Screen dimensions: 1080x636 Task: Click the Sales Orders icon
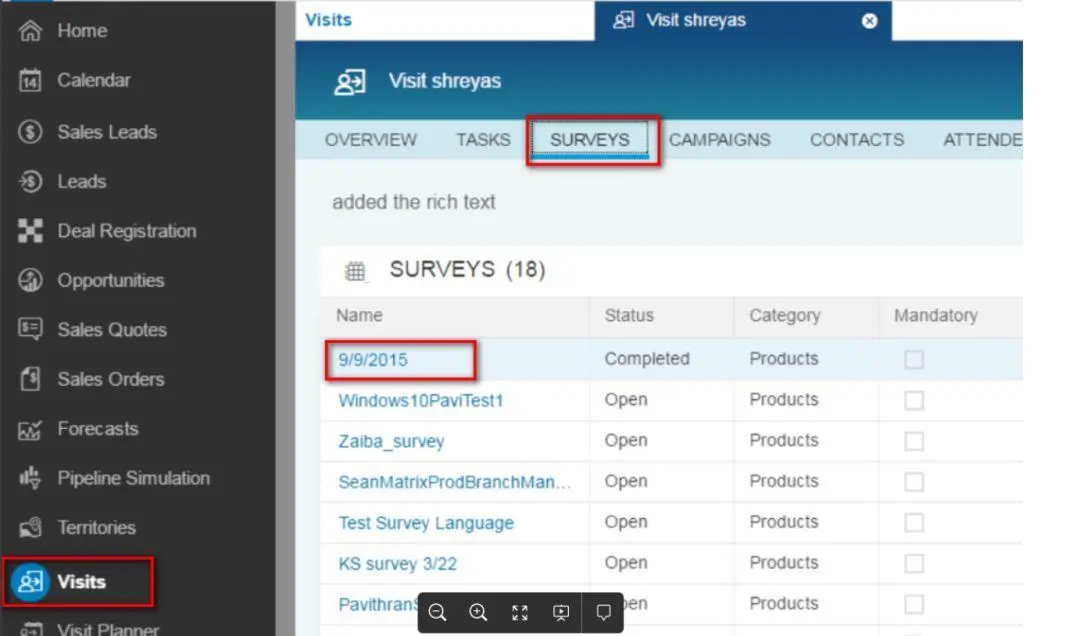tap(30, 378)
